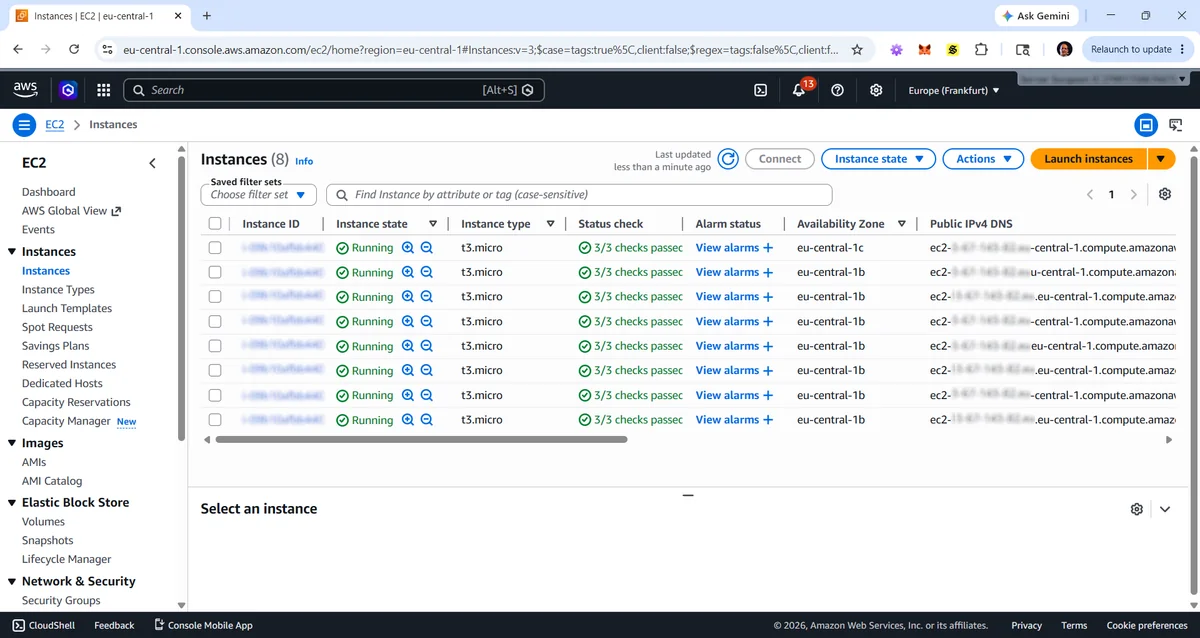
Task: Open the notifications bell with 13 alerts
Action: [798, 90]
